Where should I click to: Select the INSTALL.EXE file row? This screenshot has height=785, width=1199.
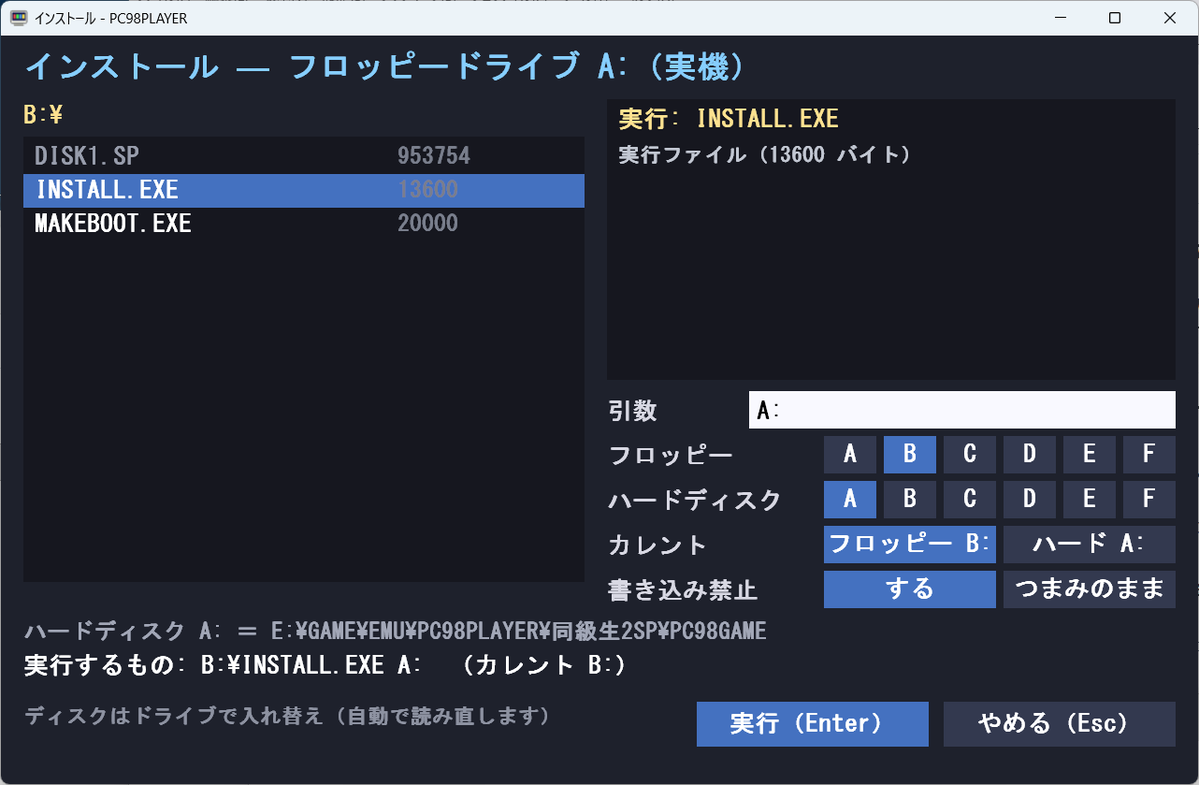(304, 190)
